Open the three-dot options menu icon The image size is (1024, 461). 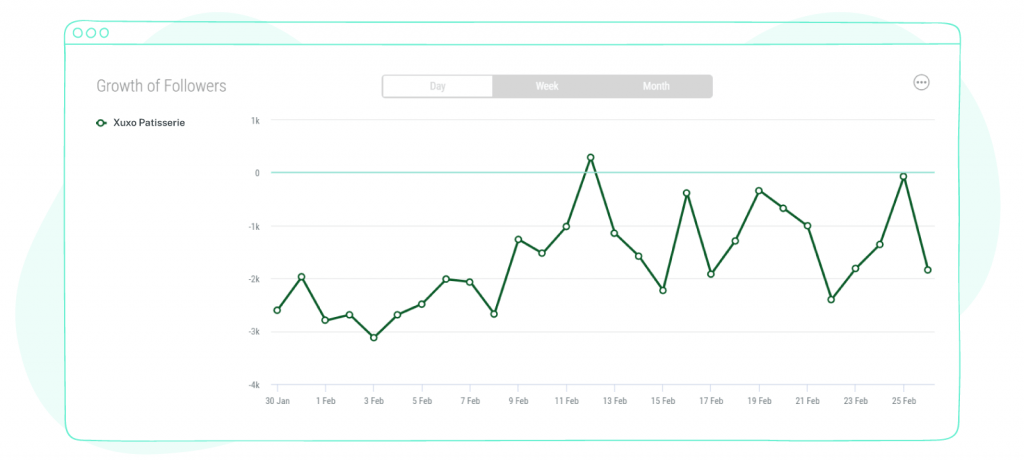921,82
